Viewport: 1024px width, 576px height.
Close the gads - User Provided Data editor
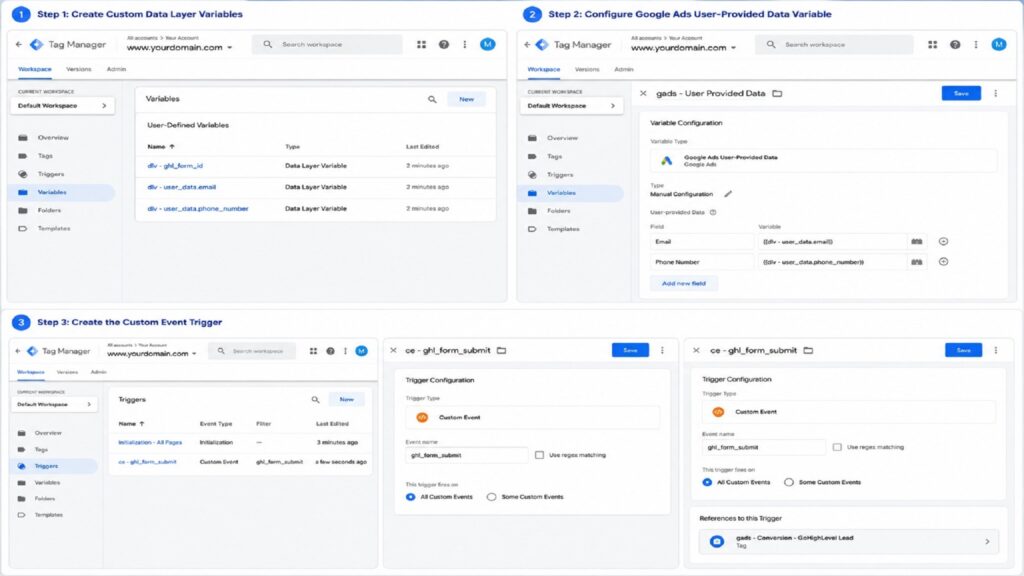pos(643,93)
